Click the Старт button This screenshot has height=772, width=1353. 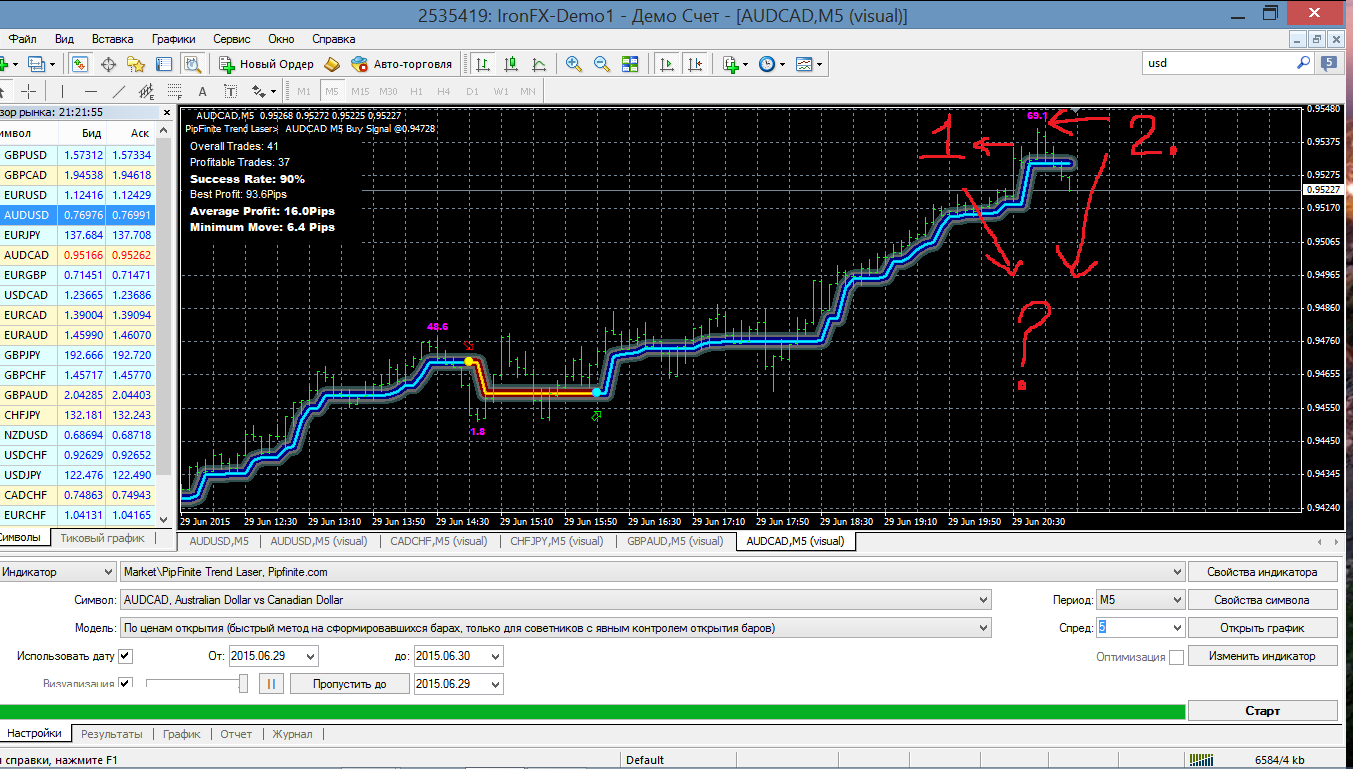(x=1262, y=711)
